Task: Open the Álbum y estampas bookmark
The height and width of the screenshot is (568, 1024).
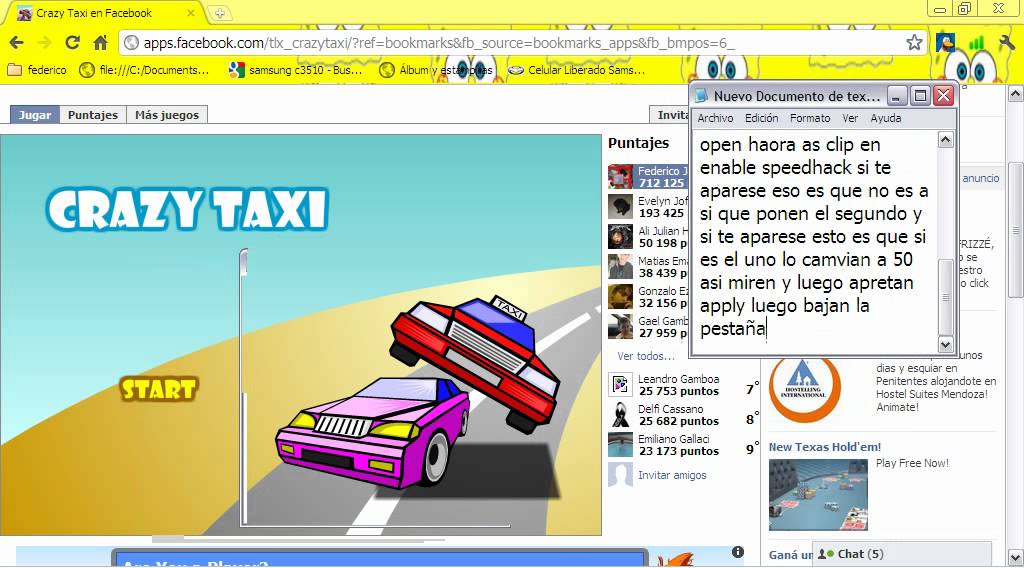Action: pyautogui.click(x=437, y=70)
